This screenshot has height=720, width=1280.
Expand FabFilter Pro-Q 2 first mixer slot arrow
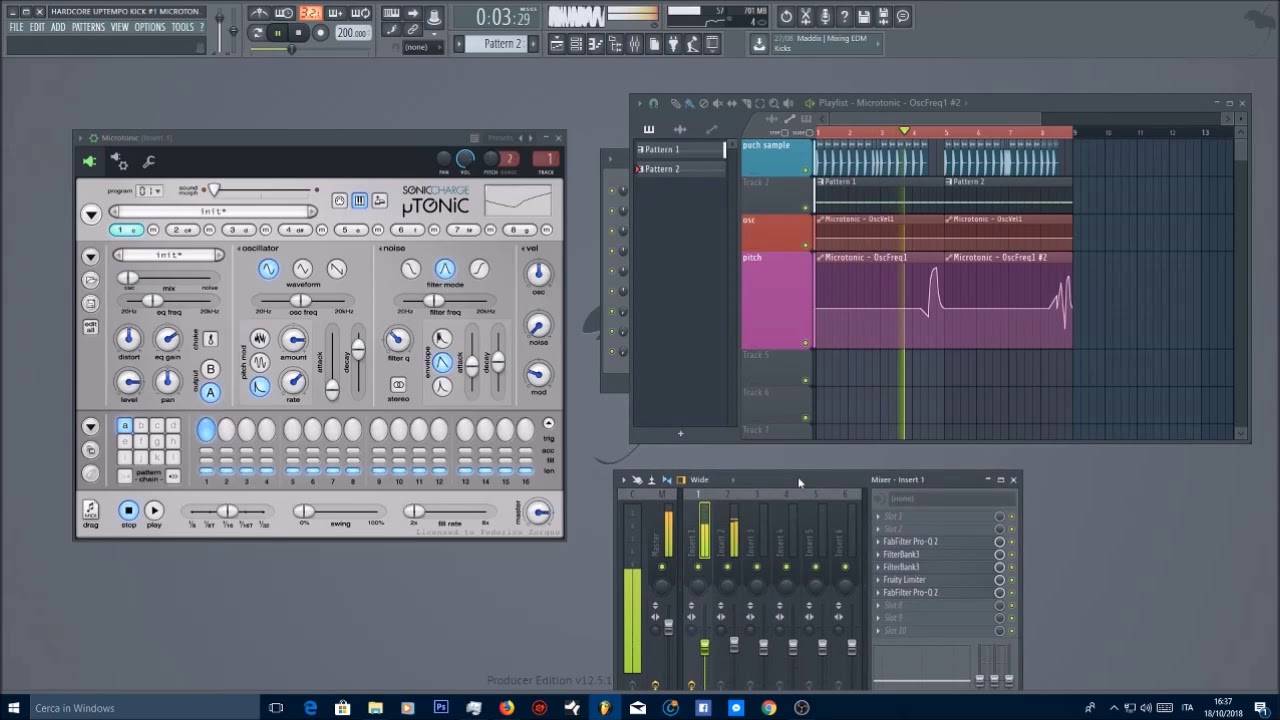[878, 542]
